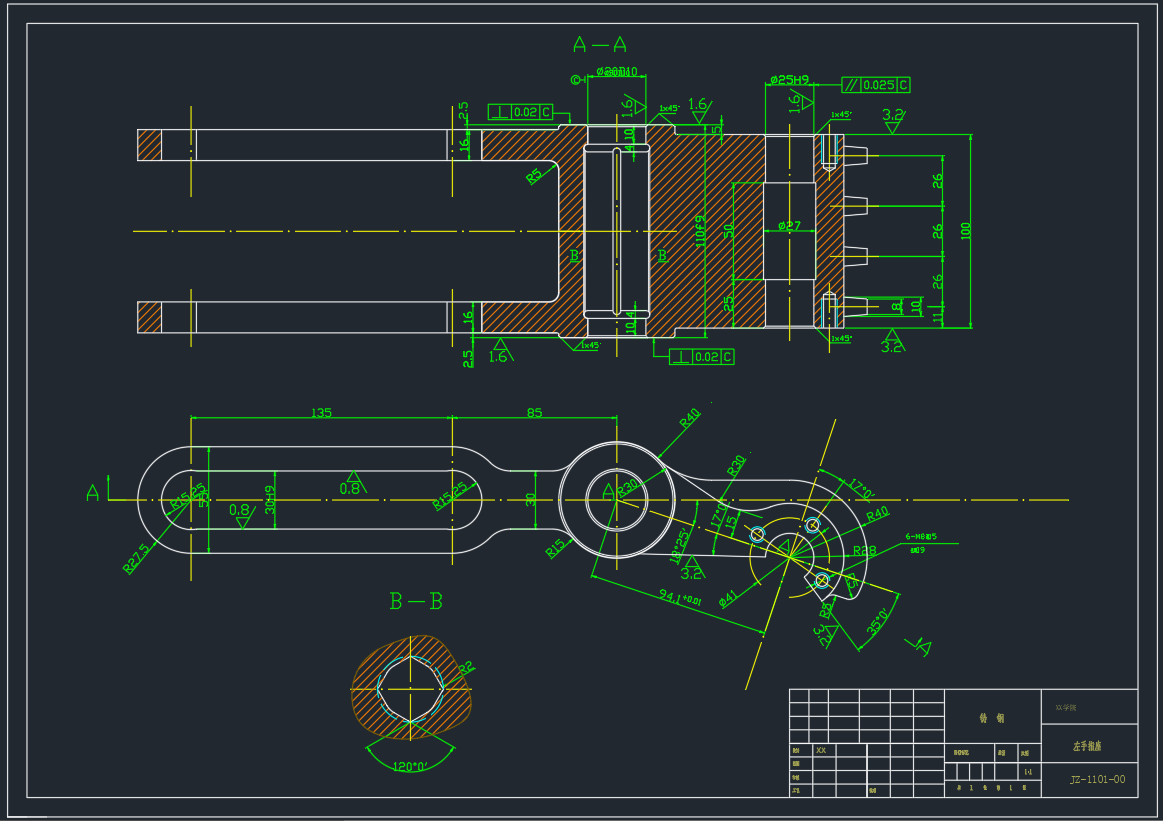Click the A—A section view title
Viewport: 1163px width, 821px height.
599,45
